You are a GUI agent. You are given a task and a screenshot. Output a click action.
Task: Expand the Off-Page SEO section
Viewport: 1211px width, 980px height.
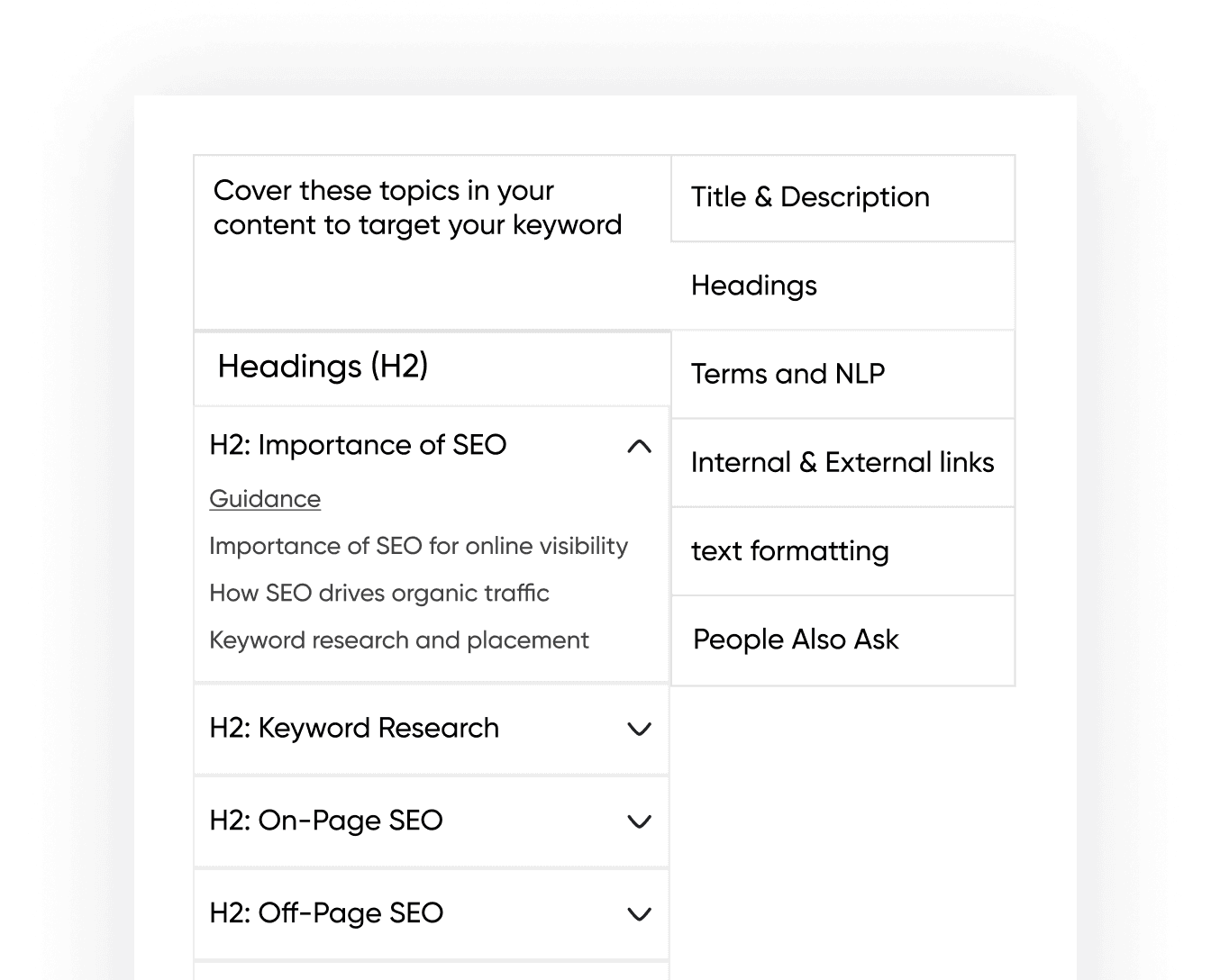[x=639, y=913]
